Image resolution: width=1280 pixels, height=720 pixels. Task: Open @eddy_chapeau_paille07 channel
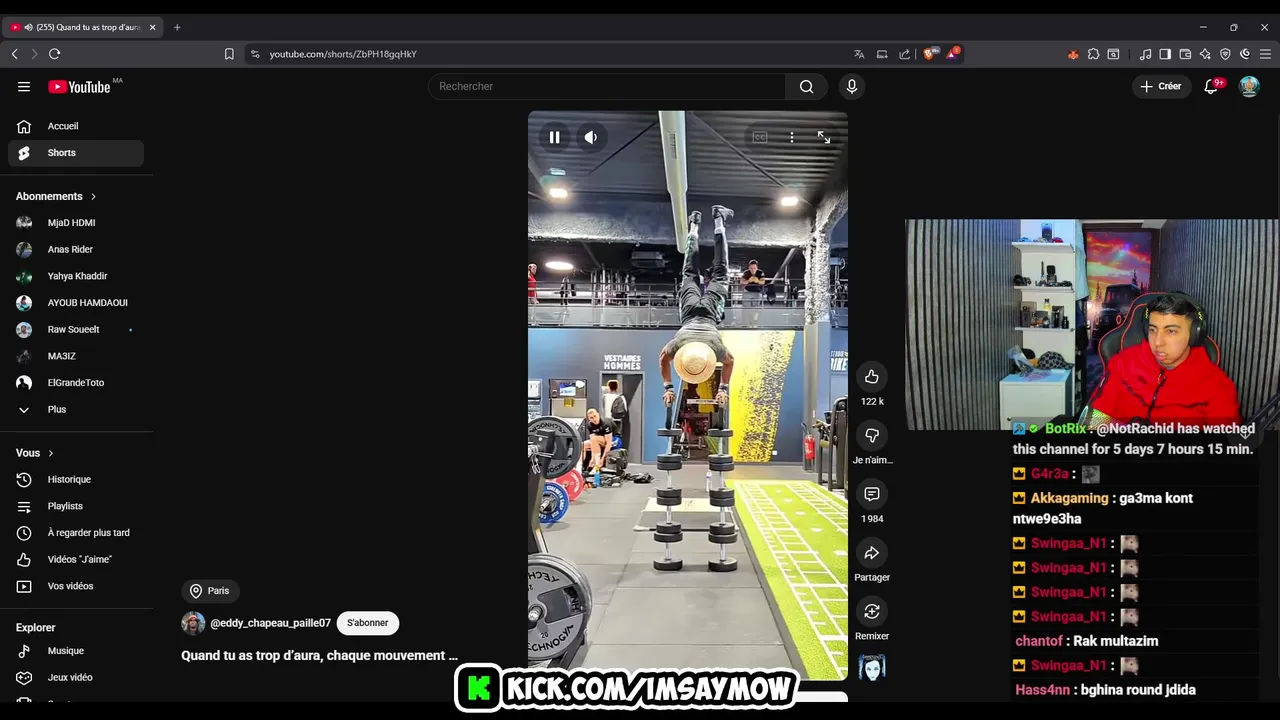click(x=270, y=623)
